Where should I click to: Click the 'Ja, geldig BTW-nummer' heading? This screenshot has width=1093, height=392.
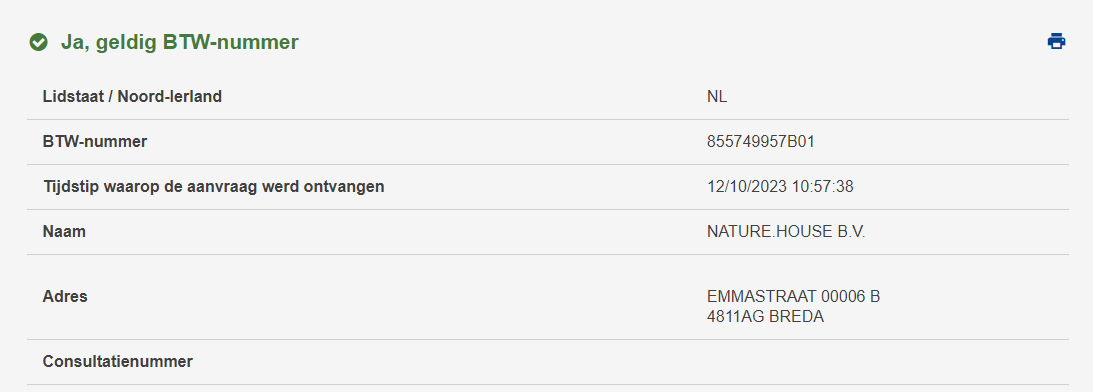pos(179,43)
